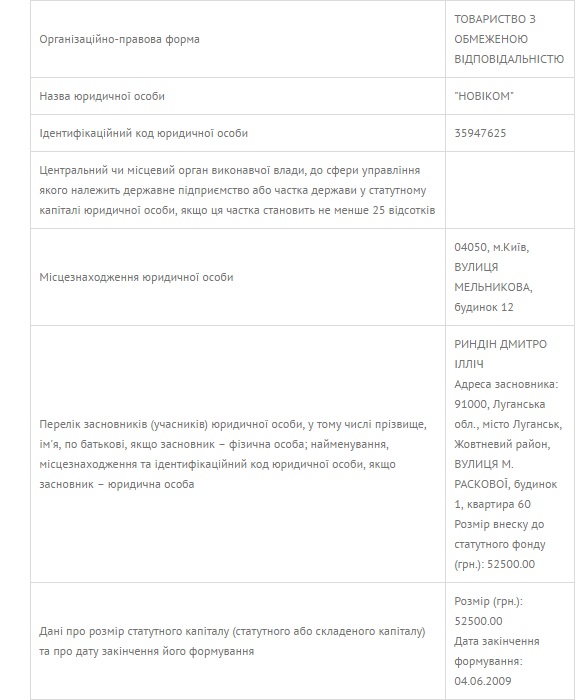Click 'Місцезнаходження юридичної особи' label
Image resolution: width=577 pixels, height=700 pixels.
pos(136,277)
